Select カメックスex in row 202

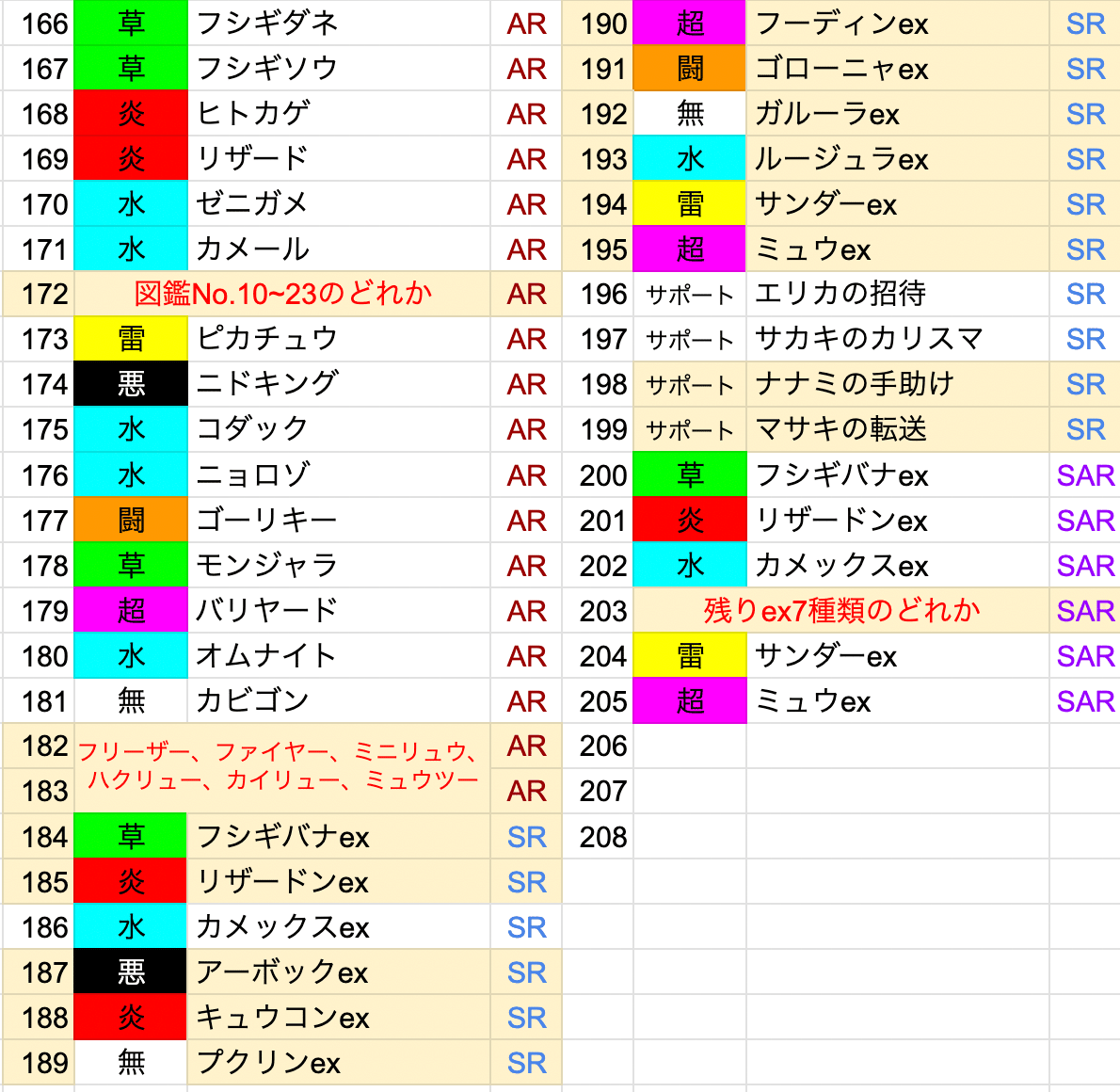[x=898, y=565]
